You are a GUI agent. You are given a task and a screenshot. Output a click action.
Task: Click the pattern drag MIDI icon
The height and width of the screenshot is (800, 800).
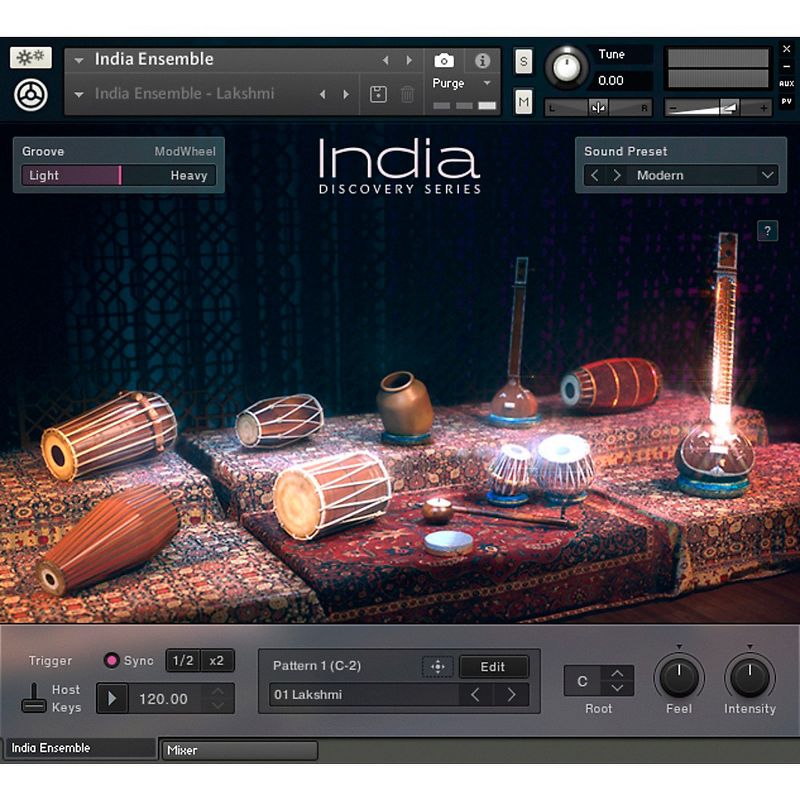pyautogui.click(x=437, y=667)
